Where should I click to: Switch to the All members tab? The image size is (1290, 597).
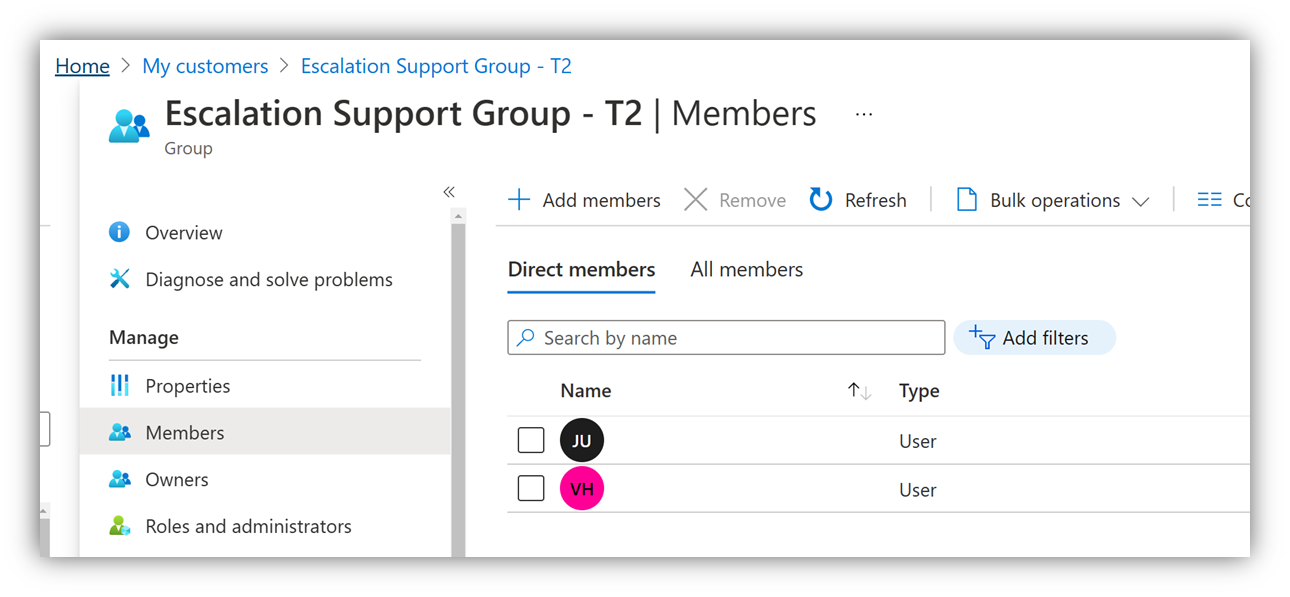pos(746,270)
